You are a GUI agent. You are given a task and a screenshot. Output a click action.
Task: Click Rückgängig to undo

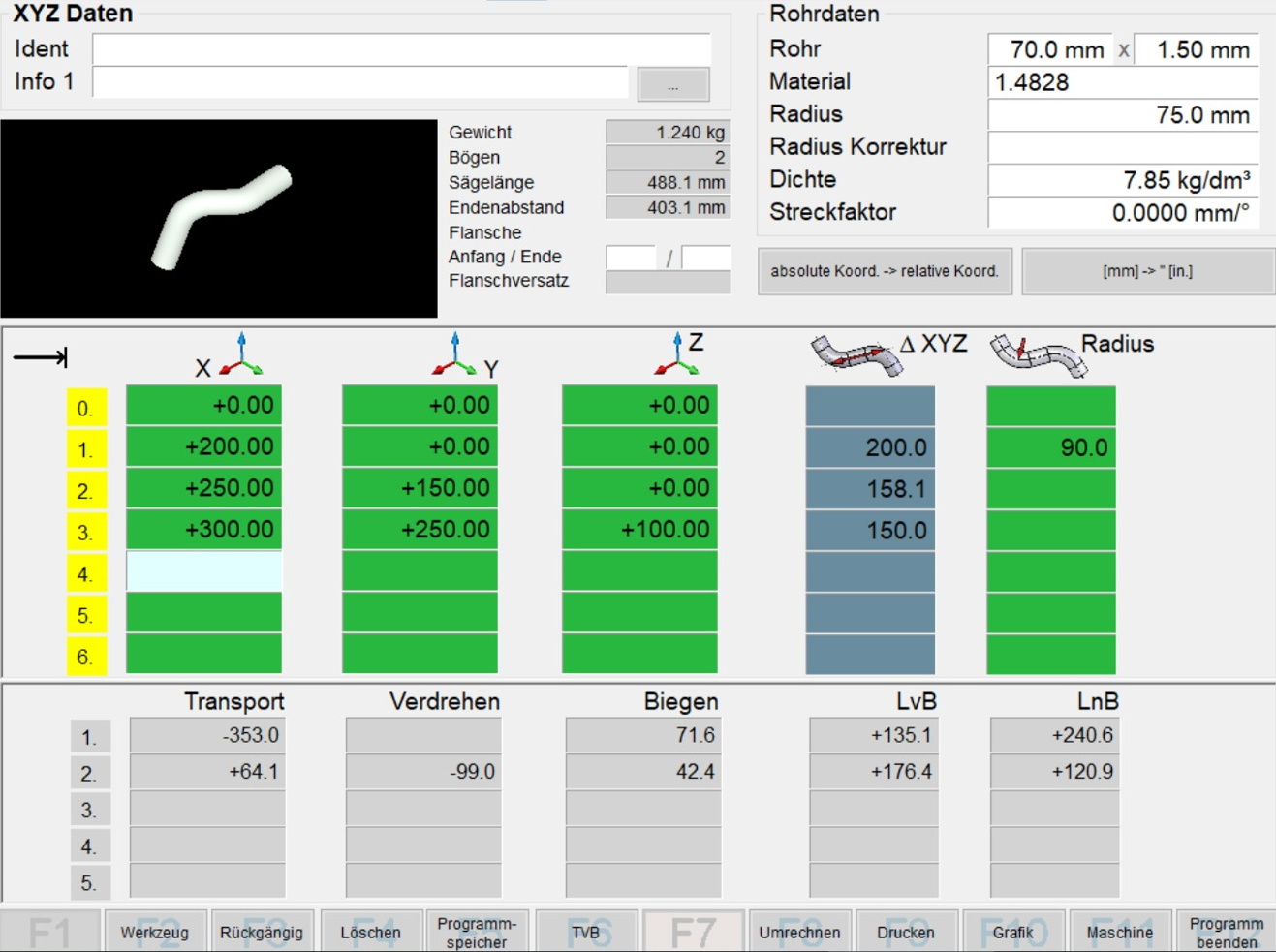pos(262,933)
